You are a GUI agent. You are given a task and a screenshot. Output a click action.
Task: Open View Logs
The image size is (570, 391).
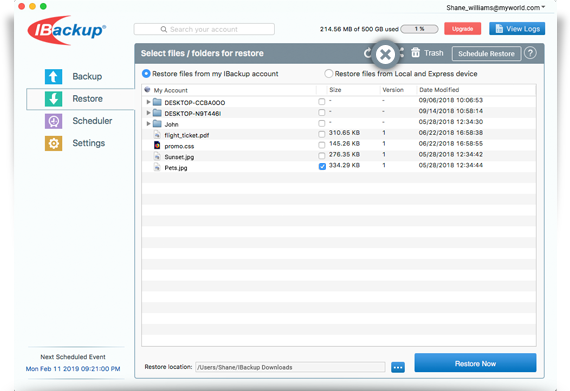point(517,29)
